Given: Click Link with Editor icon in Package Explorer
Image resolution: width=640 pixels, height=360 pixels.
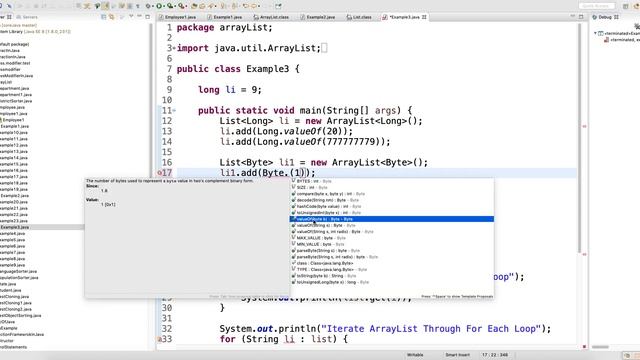Looking at the screenshot, I should point(111,17).
